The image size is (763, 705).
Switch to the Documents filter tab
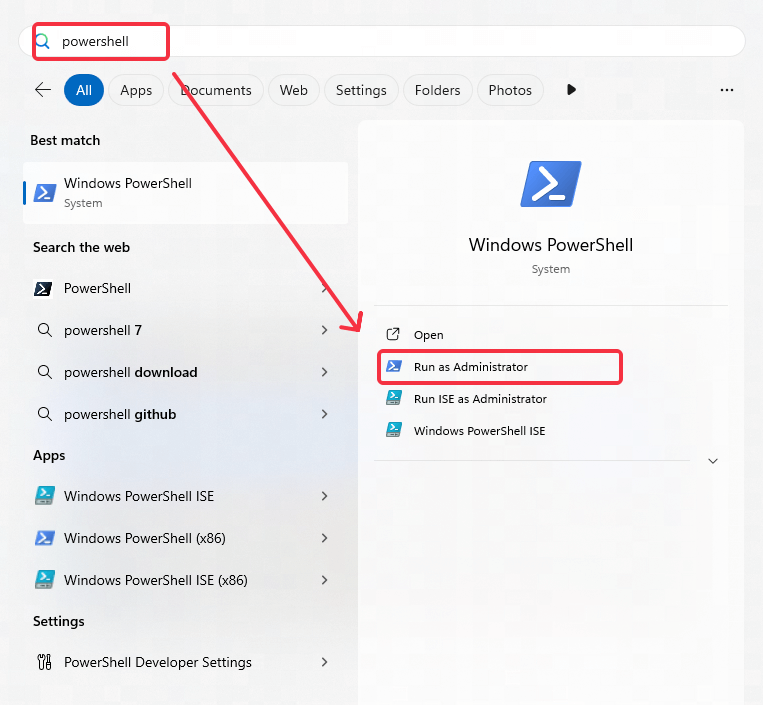(x=216, y=90)
